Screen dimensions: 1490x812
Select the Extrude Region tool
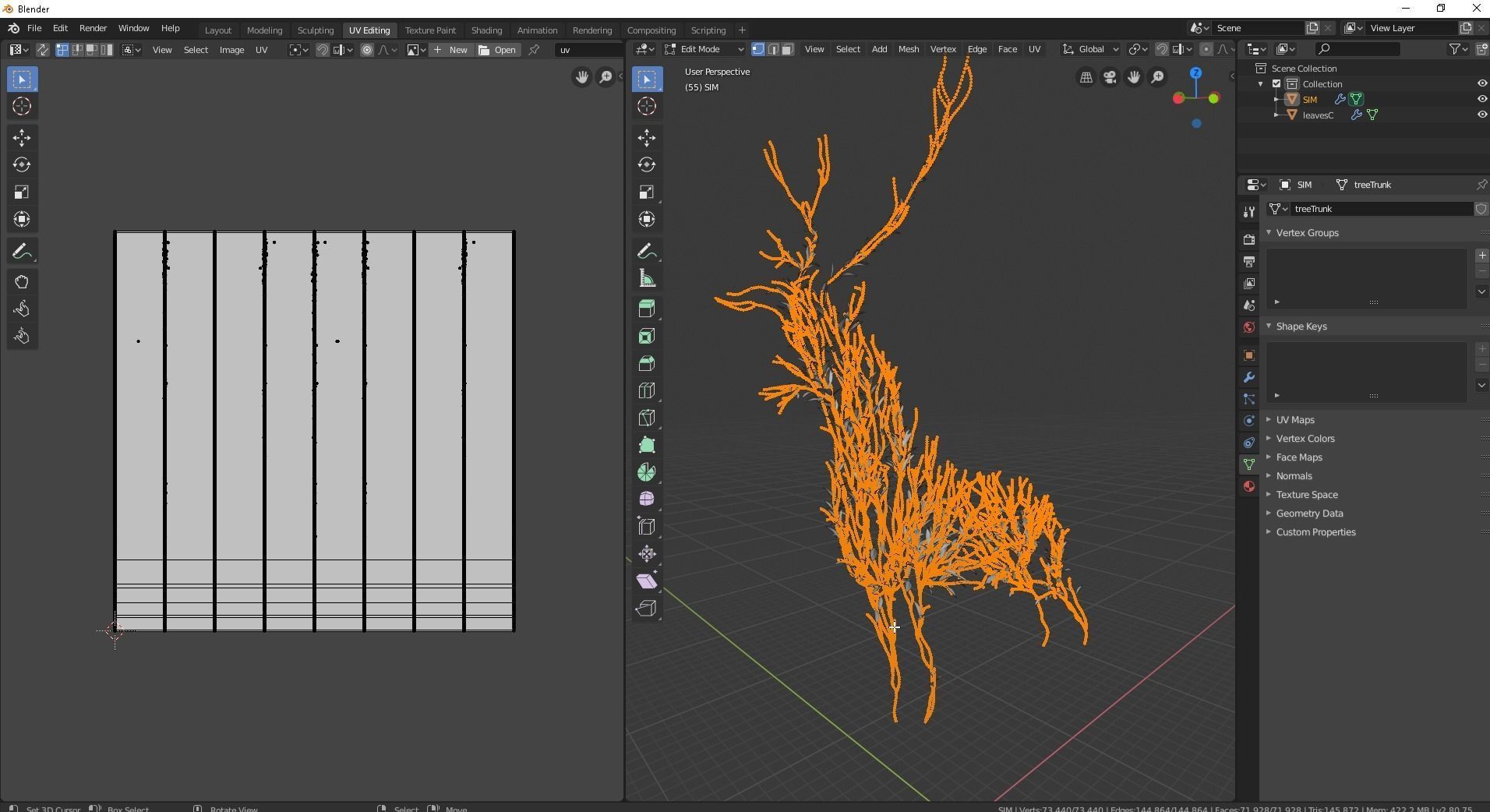tap(647, 309)
